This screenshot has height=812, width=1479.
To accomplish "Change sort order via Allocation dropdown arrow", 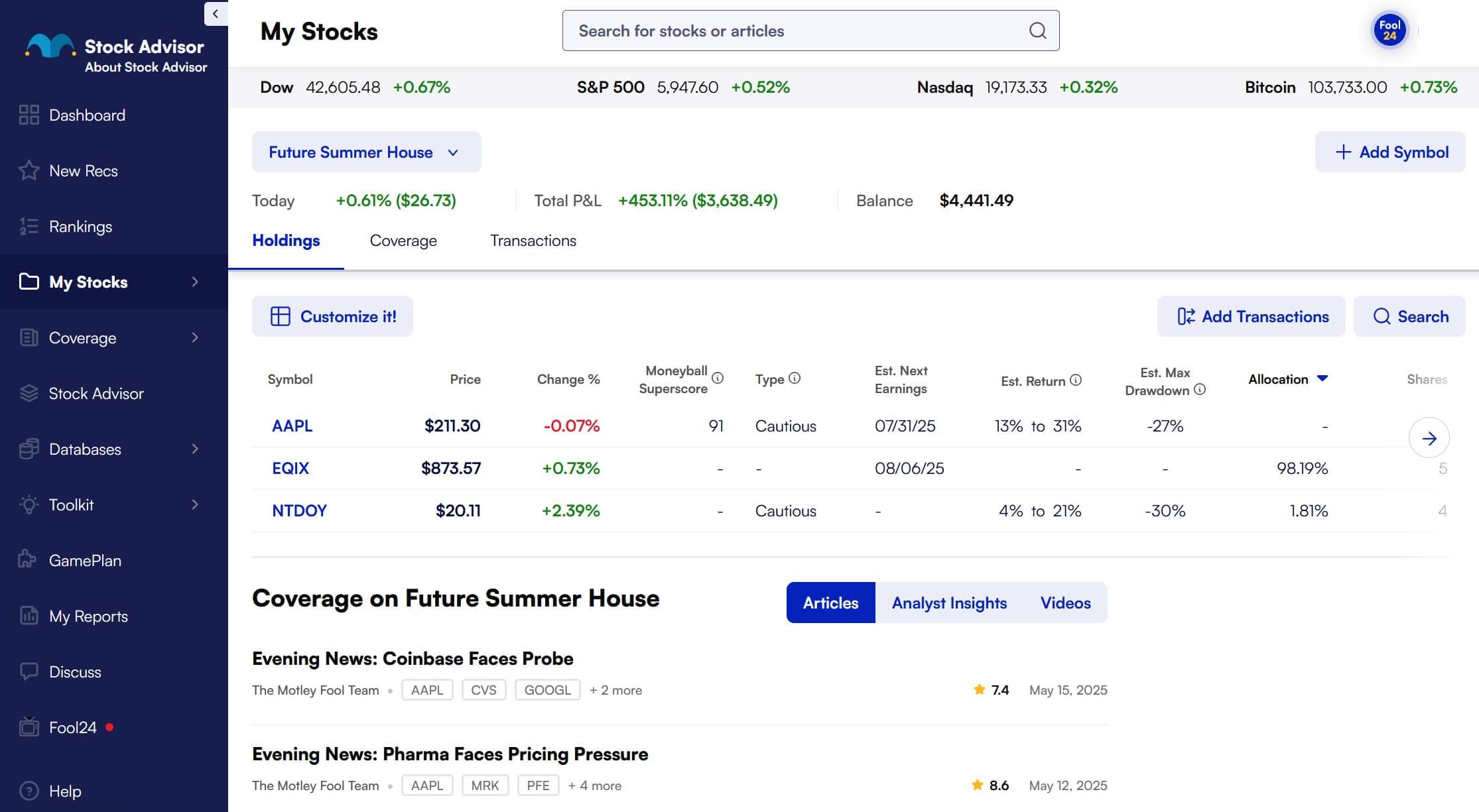I will click(1322, 378).
